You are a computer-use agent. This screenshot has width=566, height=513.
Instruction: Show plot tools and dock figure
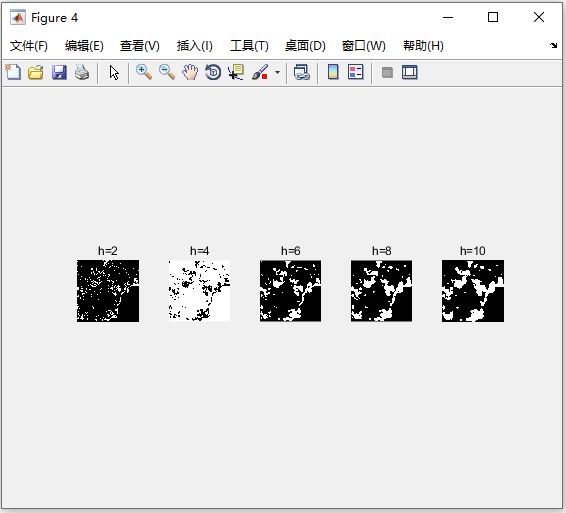[x=410, y=72]
